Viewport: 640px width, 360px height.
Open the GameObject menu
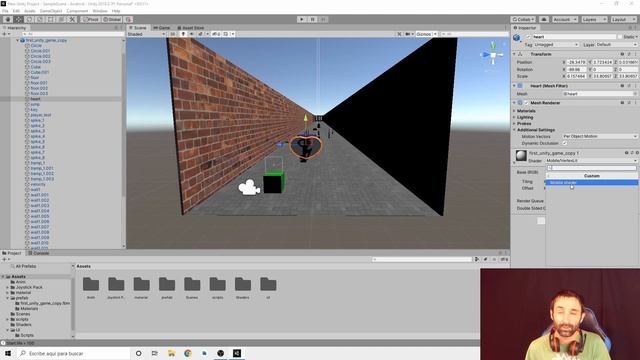[51, 11]
